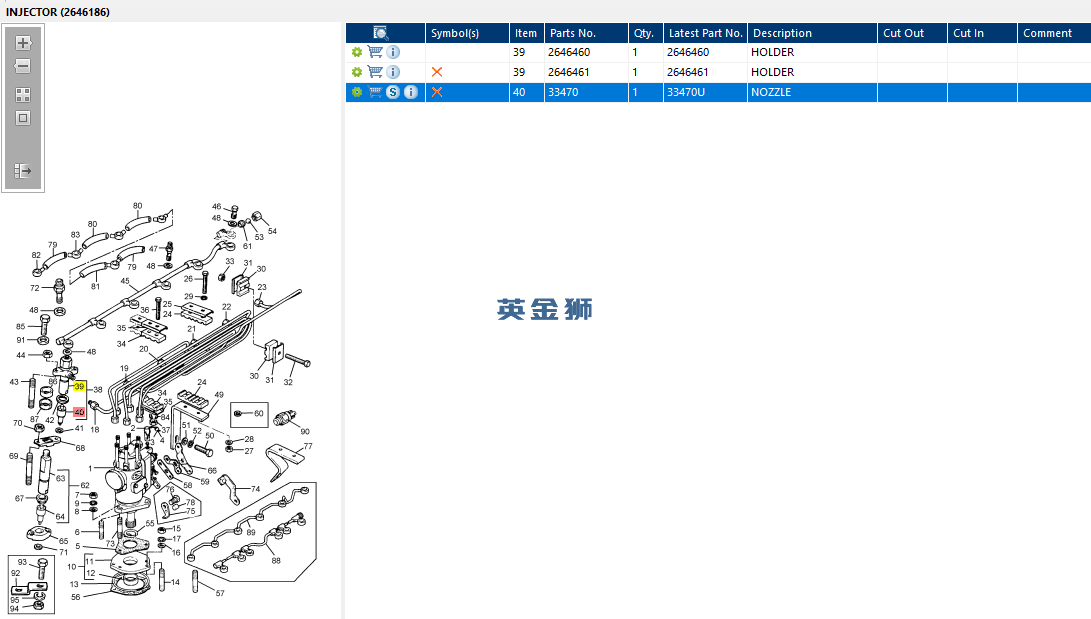This screenshot has width=1091, height=619.
Task: Click the Latest Part No. column header
Action: [x=706, y=33]
